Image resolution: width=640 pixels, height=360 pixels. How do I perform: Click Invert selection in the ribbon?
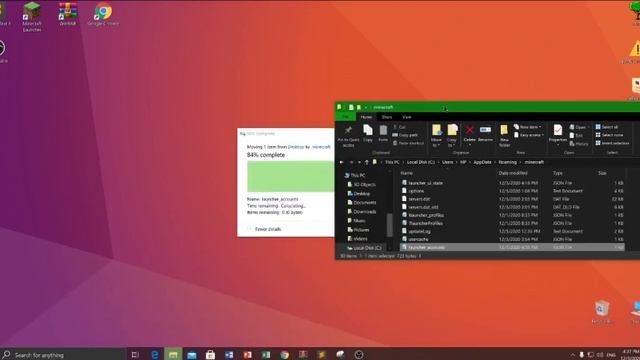click(612, 143)
